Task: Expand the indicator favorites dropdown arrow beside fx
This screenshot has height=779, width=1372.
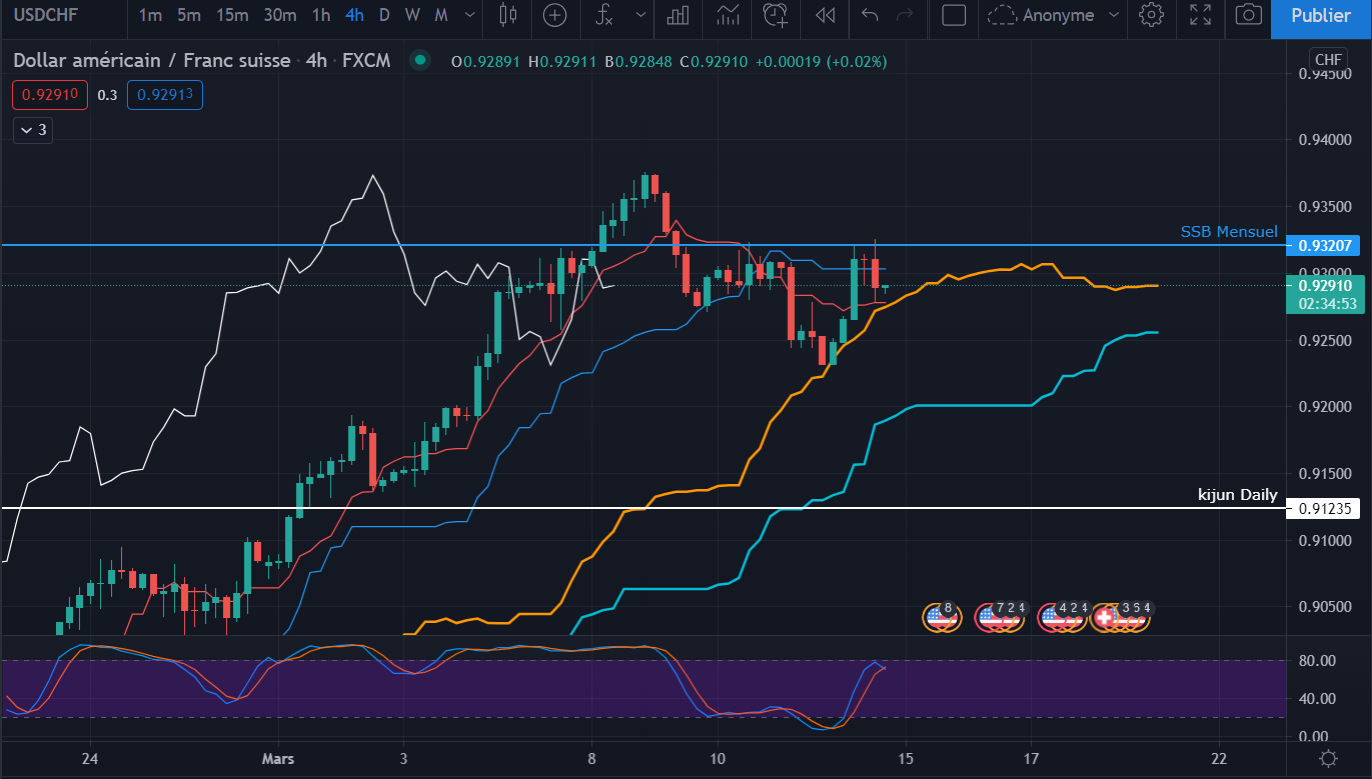Action: coord(642,15)
